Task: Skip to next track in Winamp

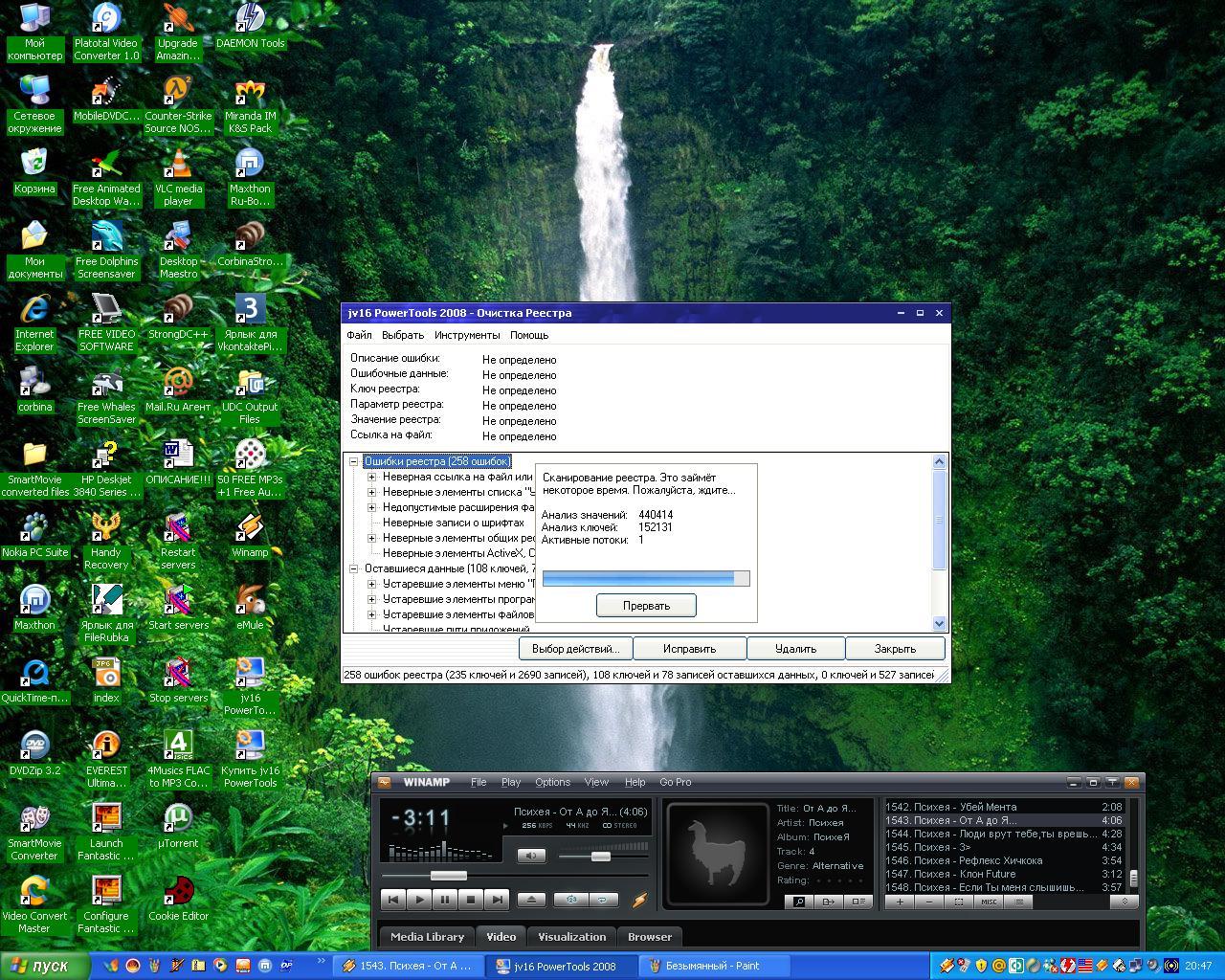Action: (496, 900)
